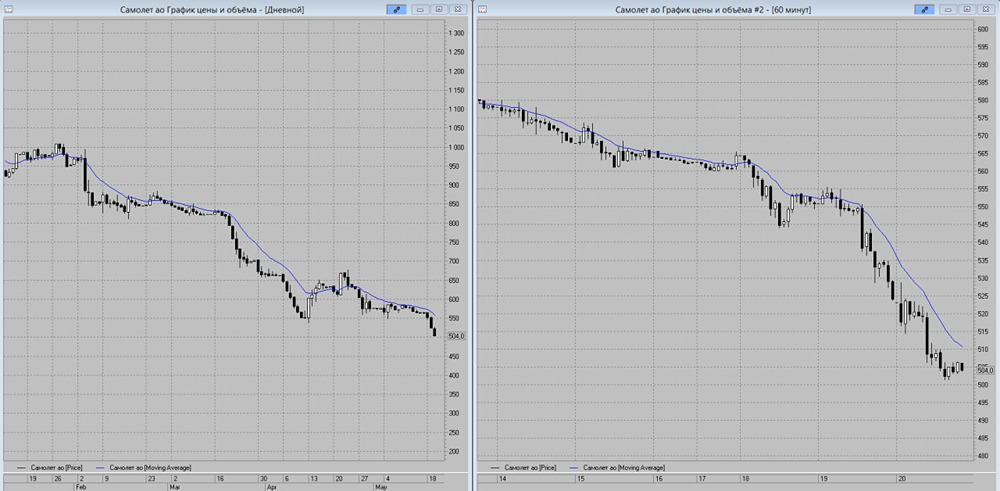Maximize the daily price chart window
This screenshot has height=491, width=1000.
[x=439, y=10]
